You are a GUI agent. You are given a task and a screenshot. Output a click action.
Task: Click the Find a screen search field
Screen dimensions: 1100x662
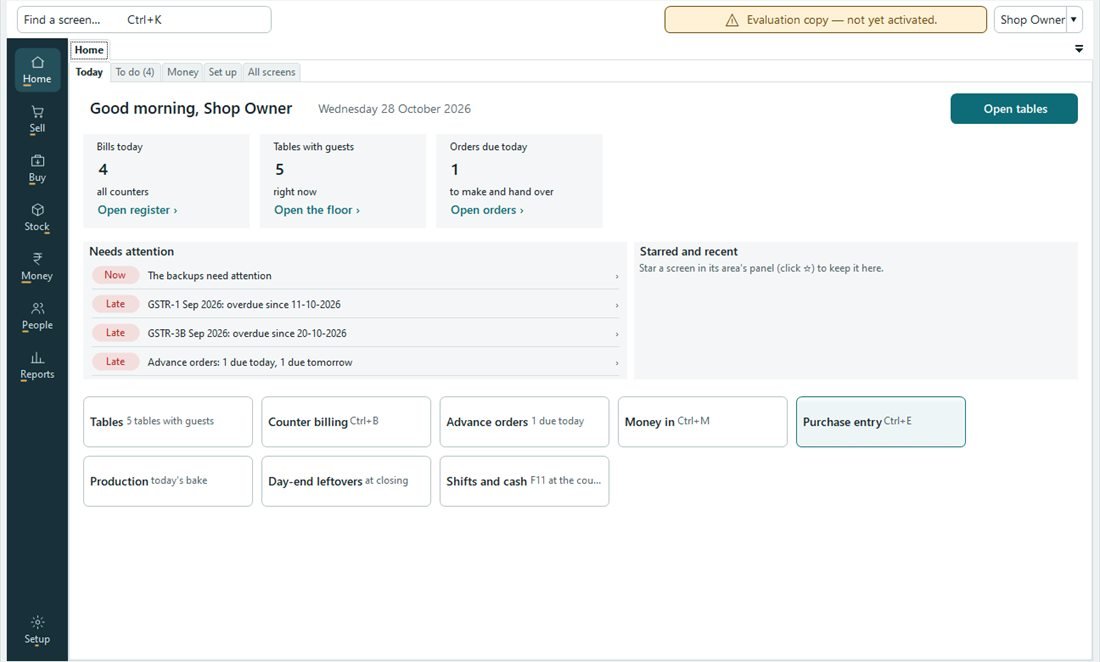click(144, 20)
